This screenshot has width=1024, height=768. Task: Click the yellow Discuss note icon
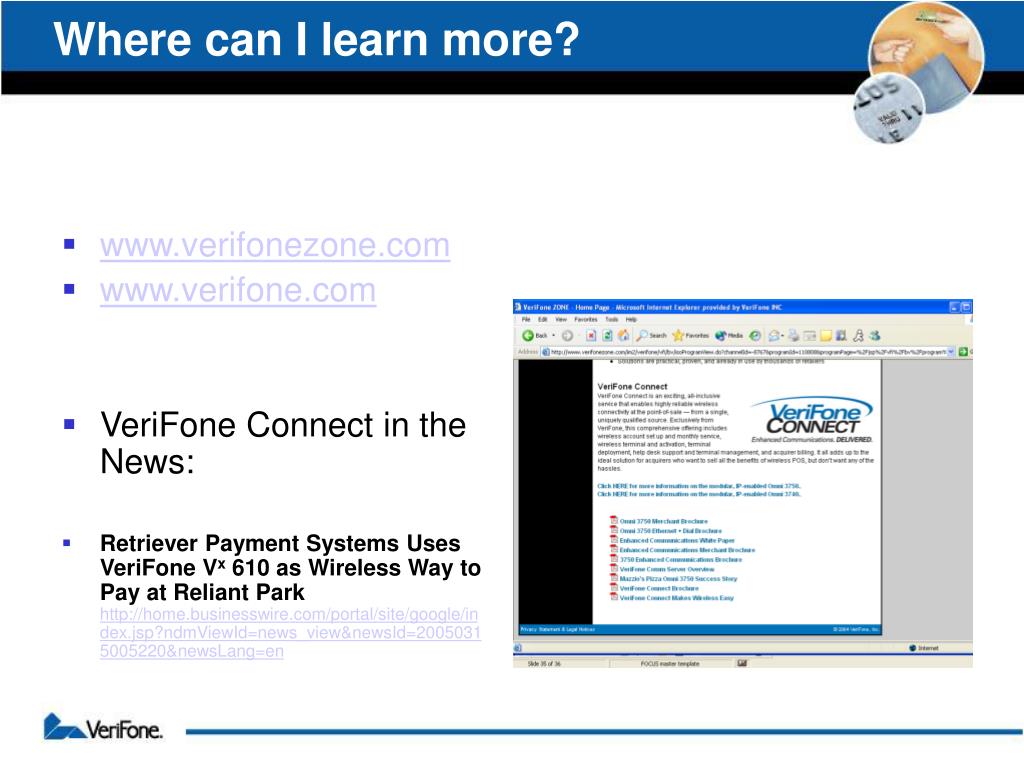pyautogui.click(x=826, y=336)
